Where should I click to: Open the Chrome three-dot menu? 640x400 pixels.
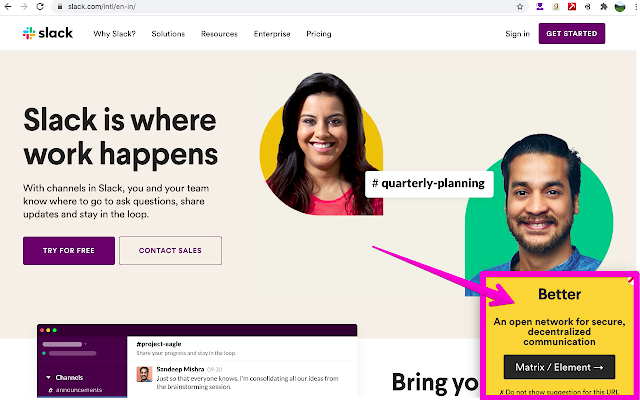tap(636, 6)
